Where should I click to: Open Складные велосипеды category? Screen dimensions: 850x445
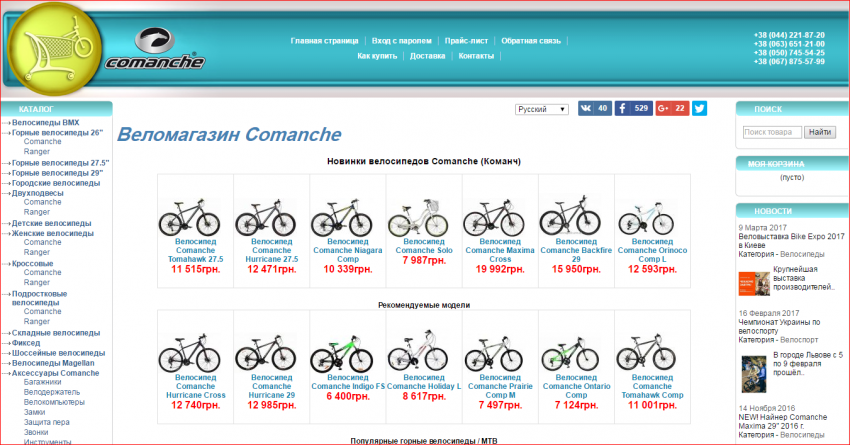click(x=56, y=333)
